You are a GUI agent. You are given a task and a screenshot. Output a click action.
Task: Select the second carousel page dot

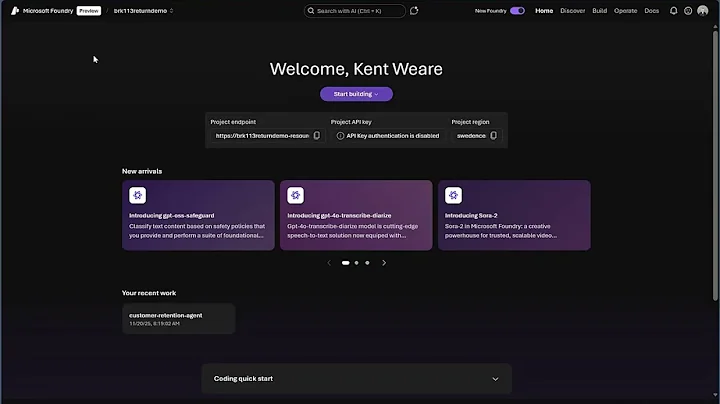[356, 263]
